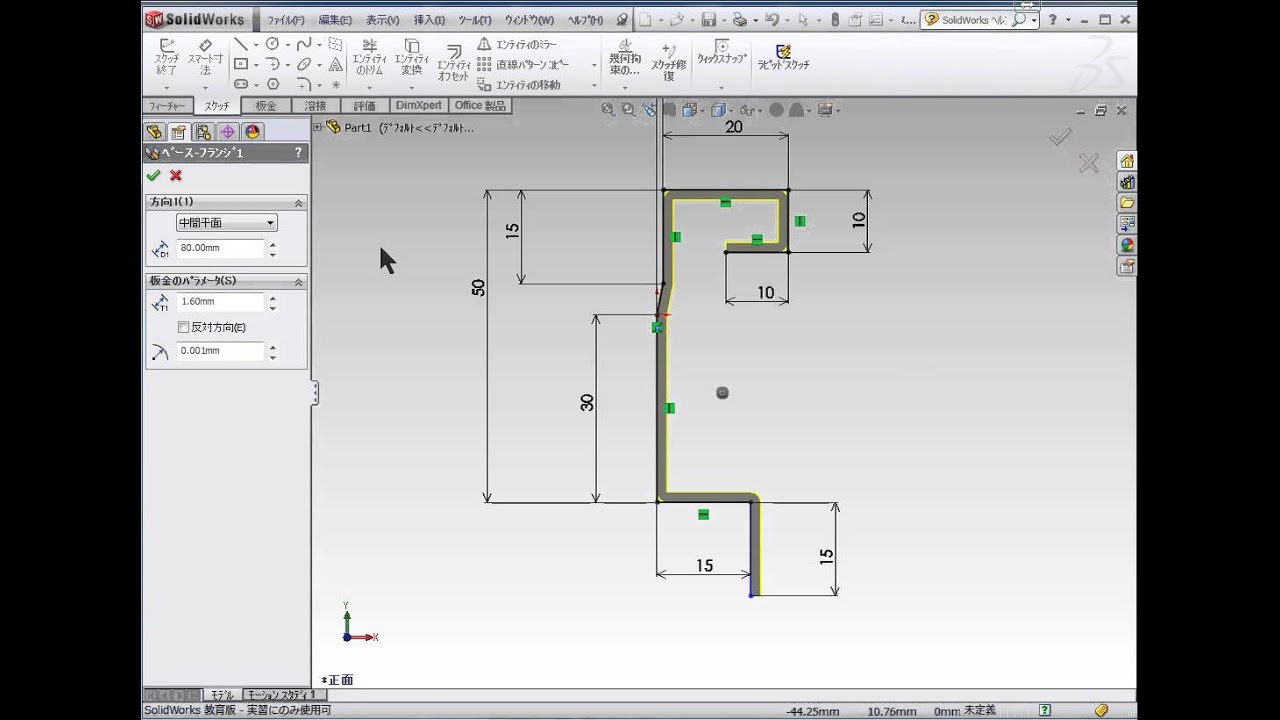
Task: Open the 表示(V) menu
Action: click(x=382, y=20)
